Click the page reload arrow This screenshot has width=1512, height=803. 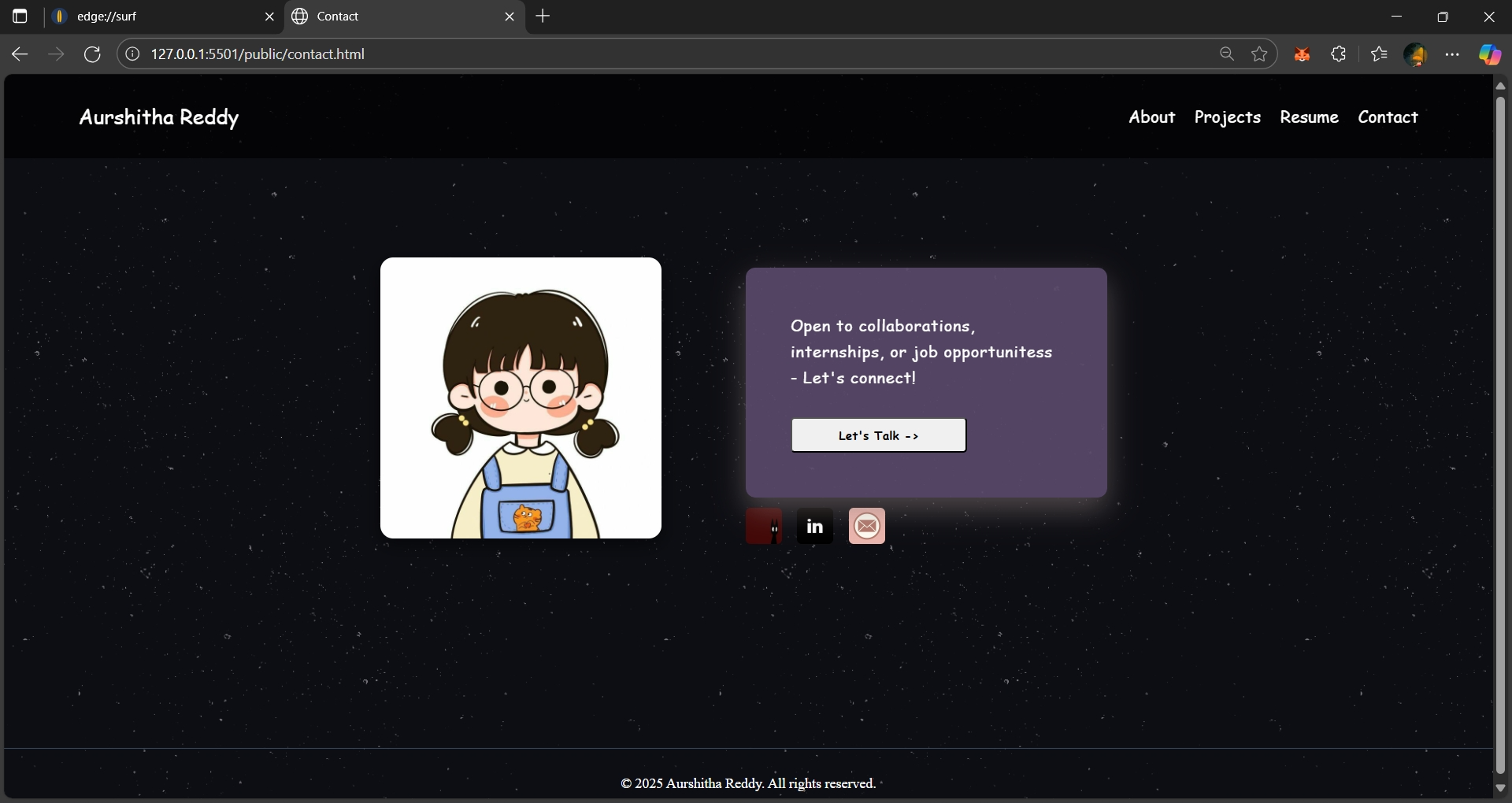92,54
